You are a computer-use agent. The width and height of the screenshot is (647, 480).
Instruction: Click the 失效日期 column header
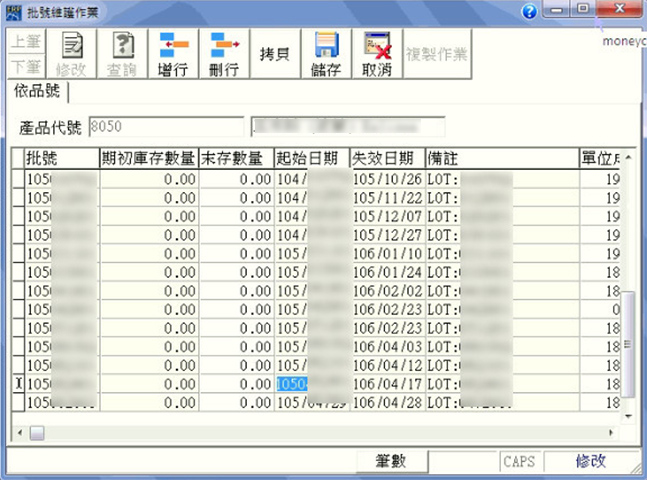tap(386, 158)
